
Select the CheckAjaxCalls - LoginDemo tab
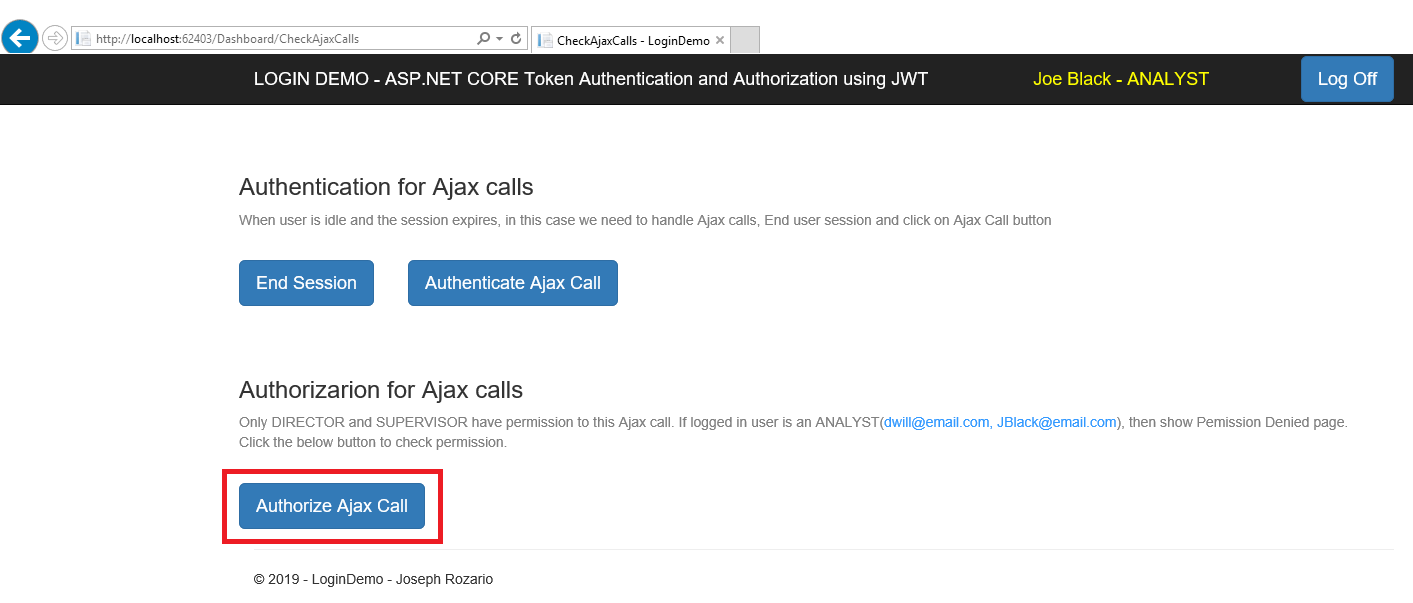632,41
